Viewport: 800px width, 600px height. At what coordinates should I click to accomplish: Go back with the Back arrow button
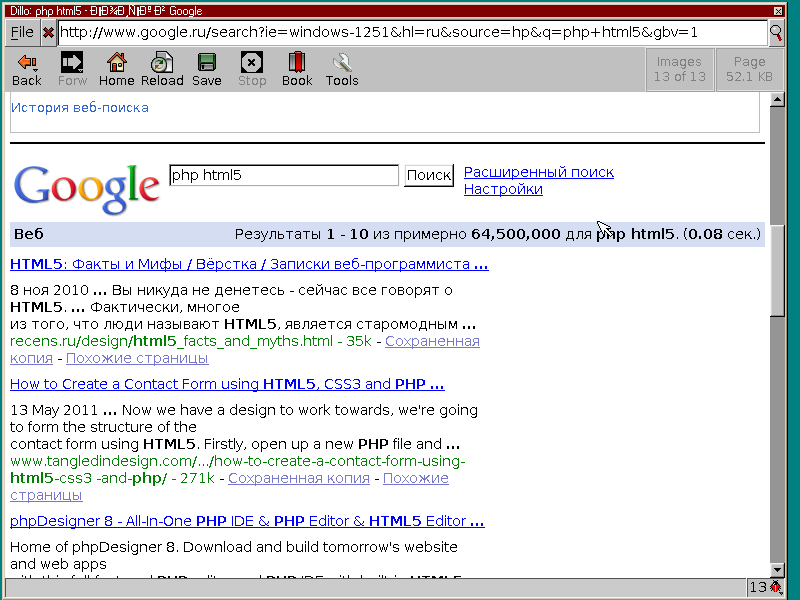pos(27,69)
